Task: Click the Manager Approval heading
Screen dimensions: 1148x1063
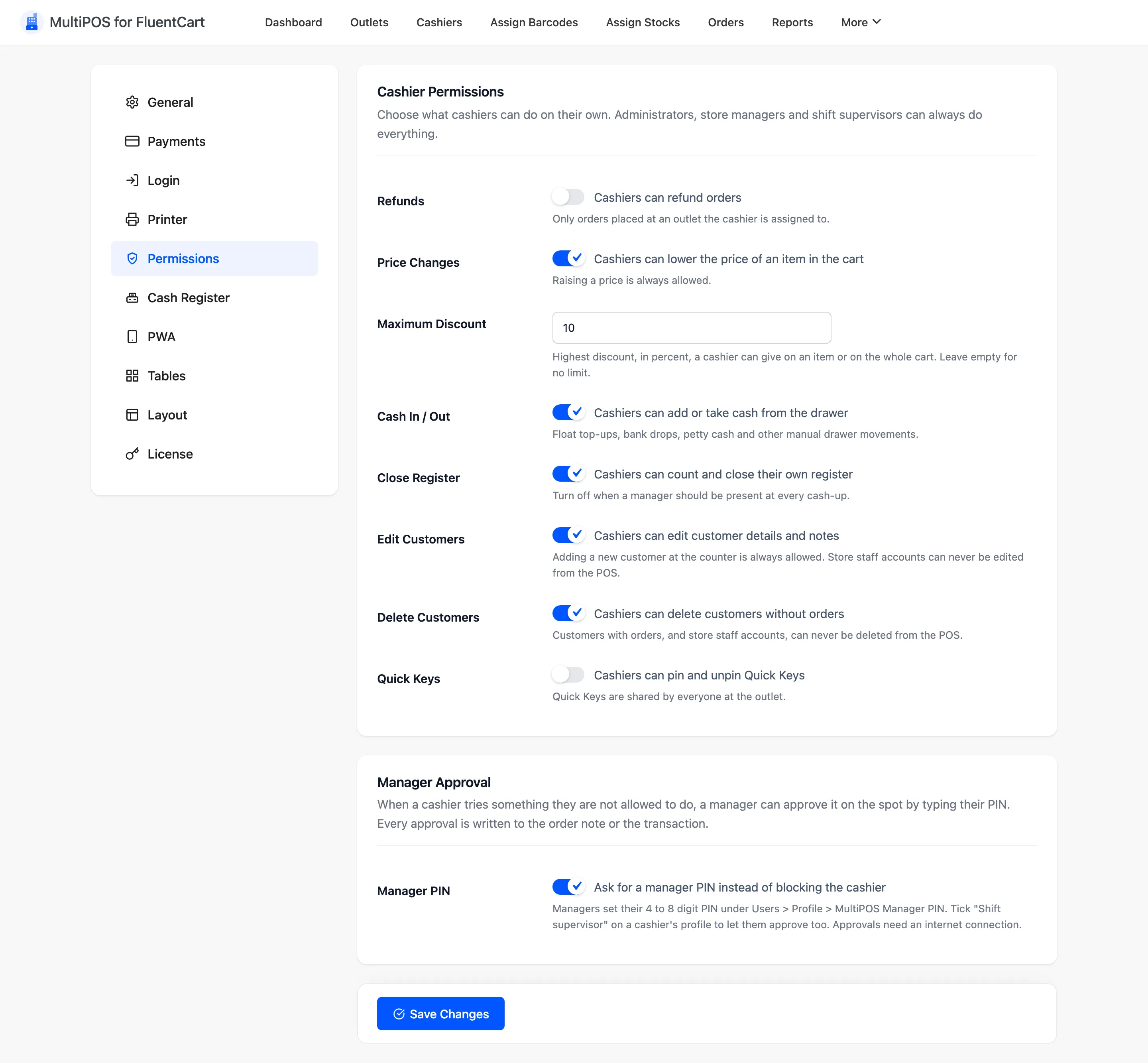Action: (x=434, y=782)
